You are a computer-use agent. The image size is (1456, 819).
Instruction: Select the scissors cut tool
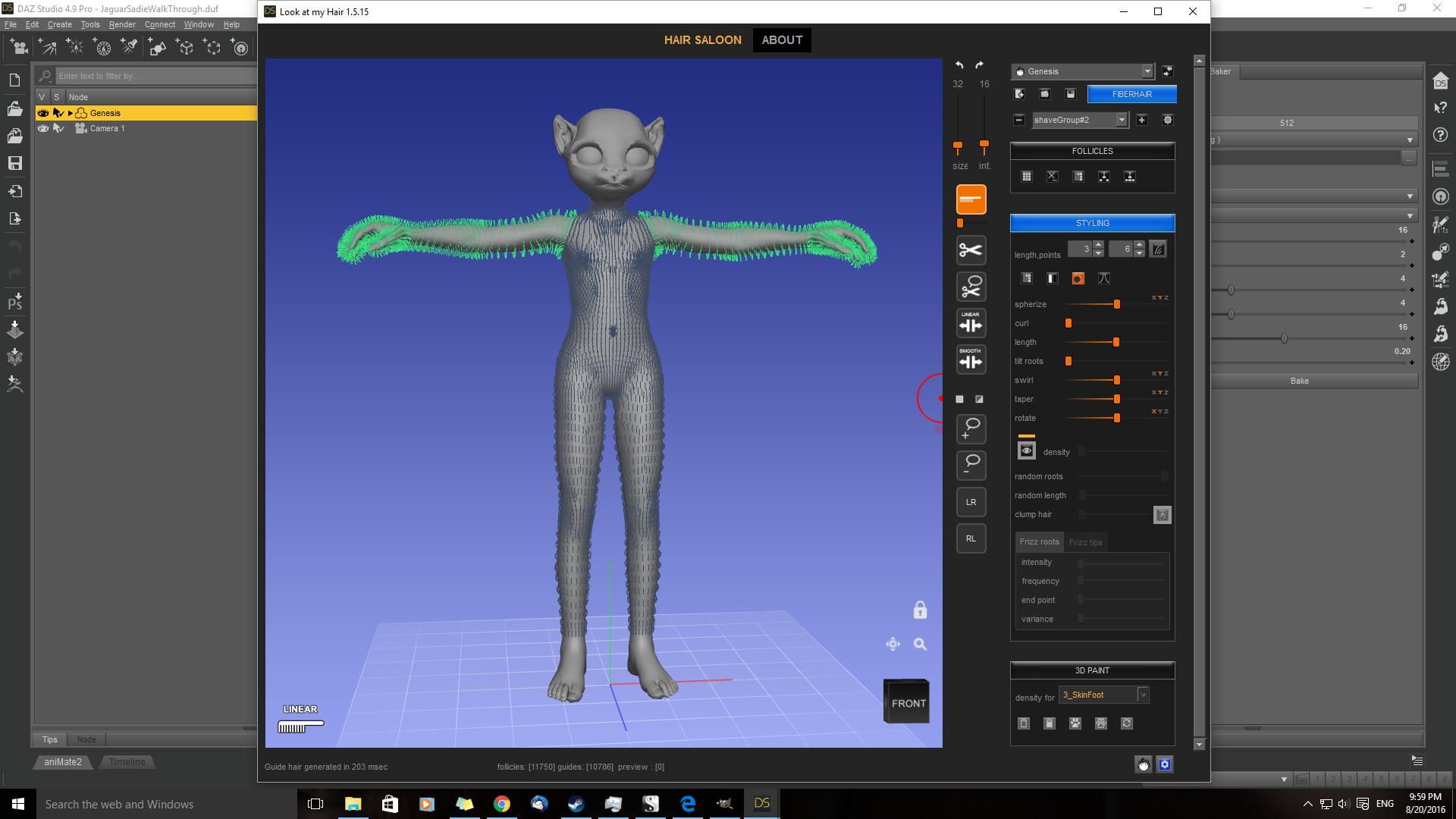pyautogui.click(x=971, y=250)
